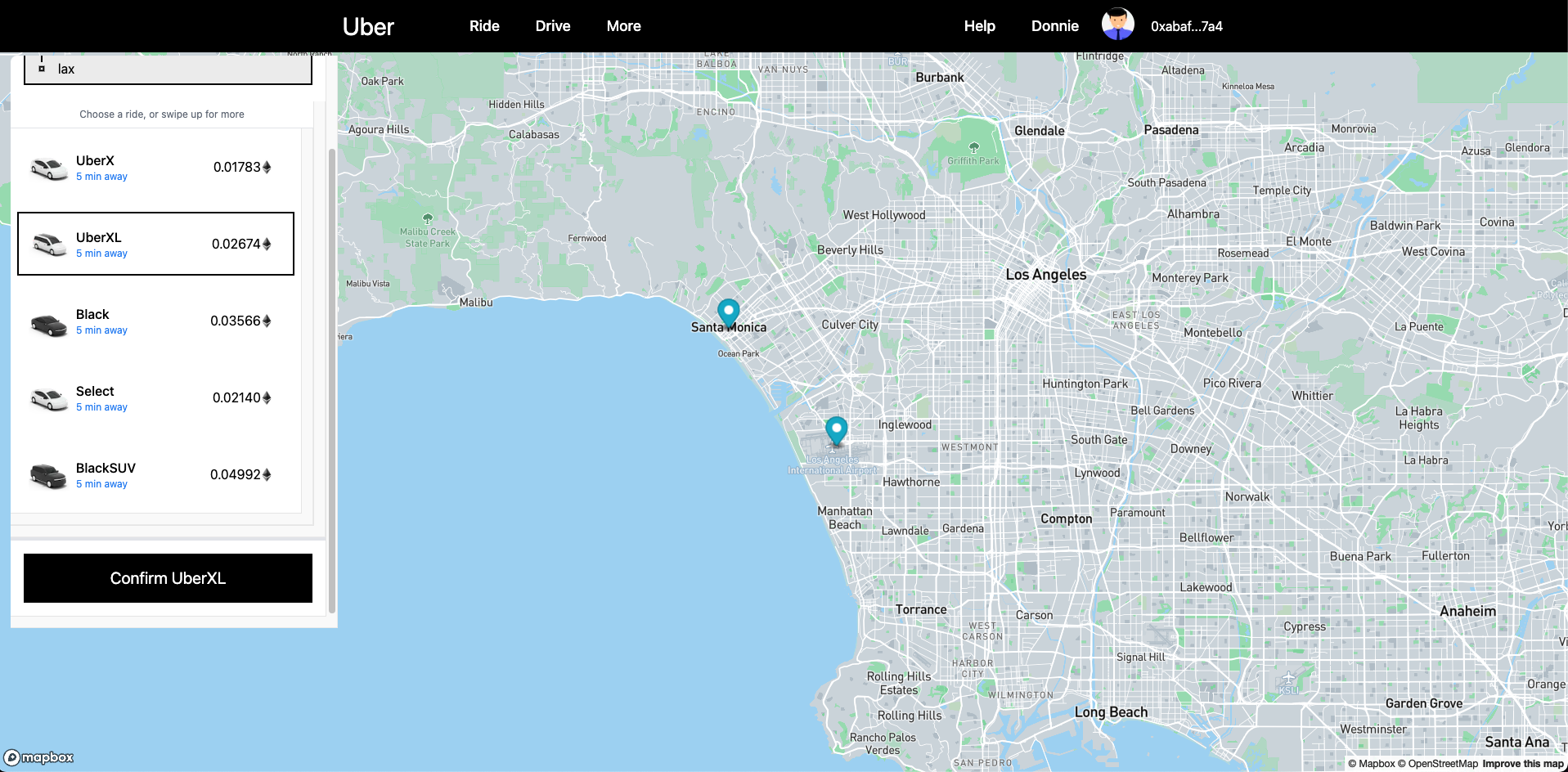The width and height of the screenshot is (1568, 772).
Task: Click the diamond icon next to UberX price
Action: pyautogui.click(x=267, y=166)
